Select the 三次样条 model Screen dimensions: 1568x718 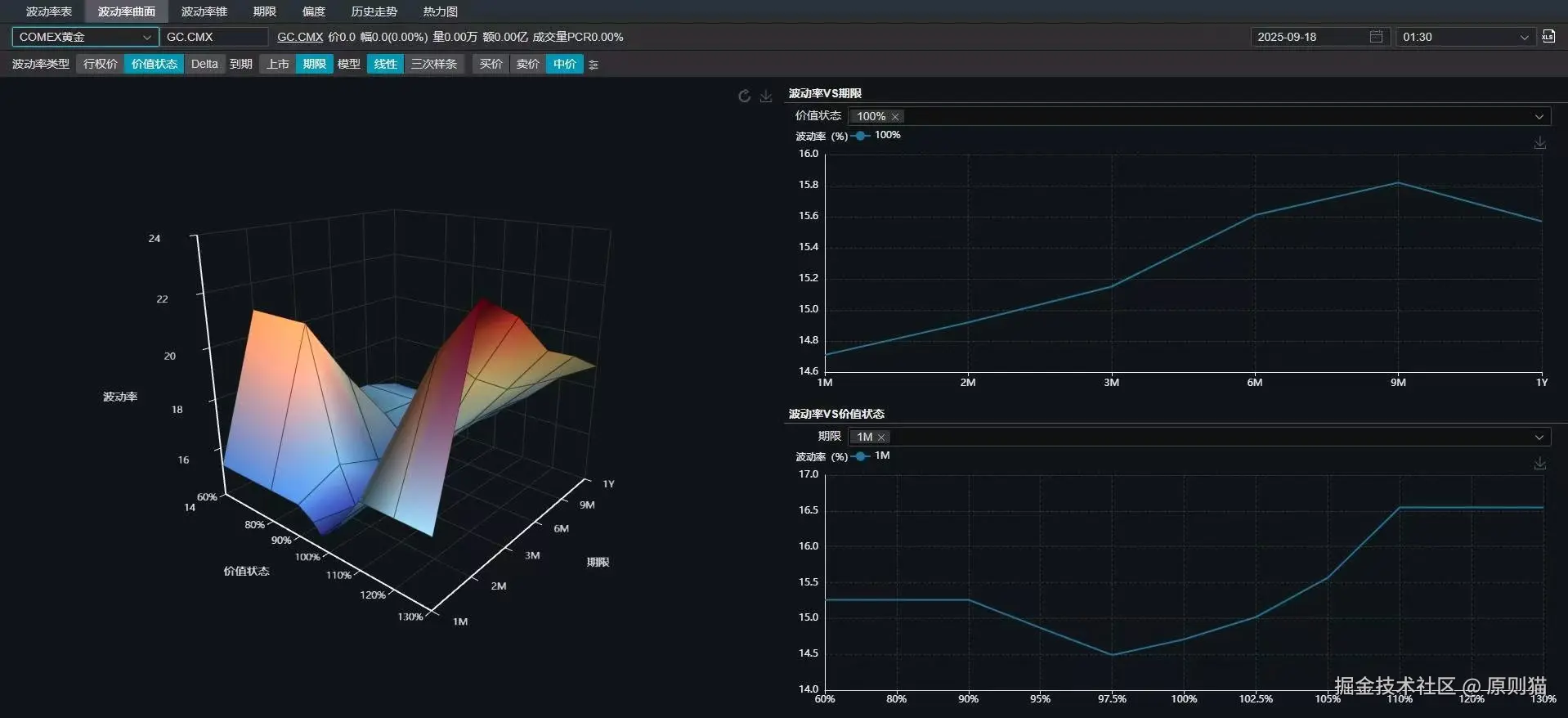click(x=434, y=64)
